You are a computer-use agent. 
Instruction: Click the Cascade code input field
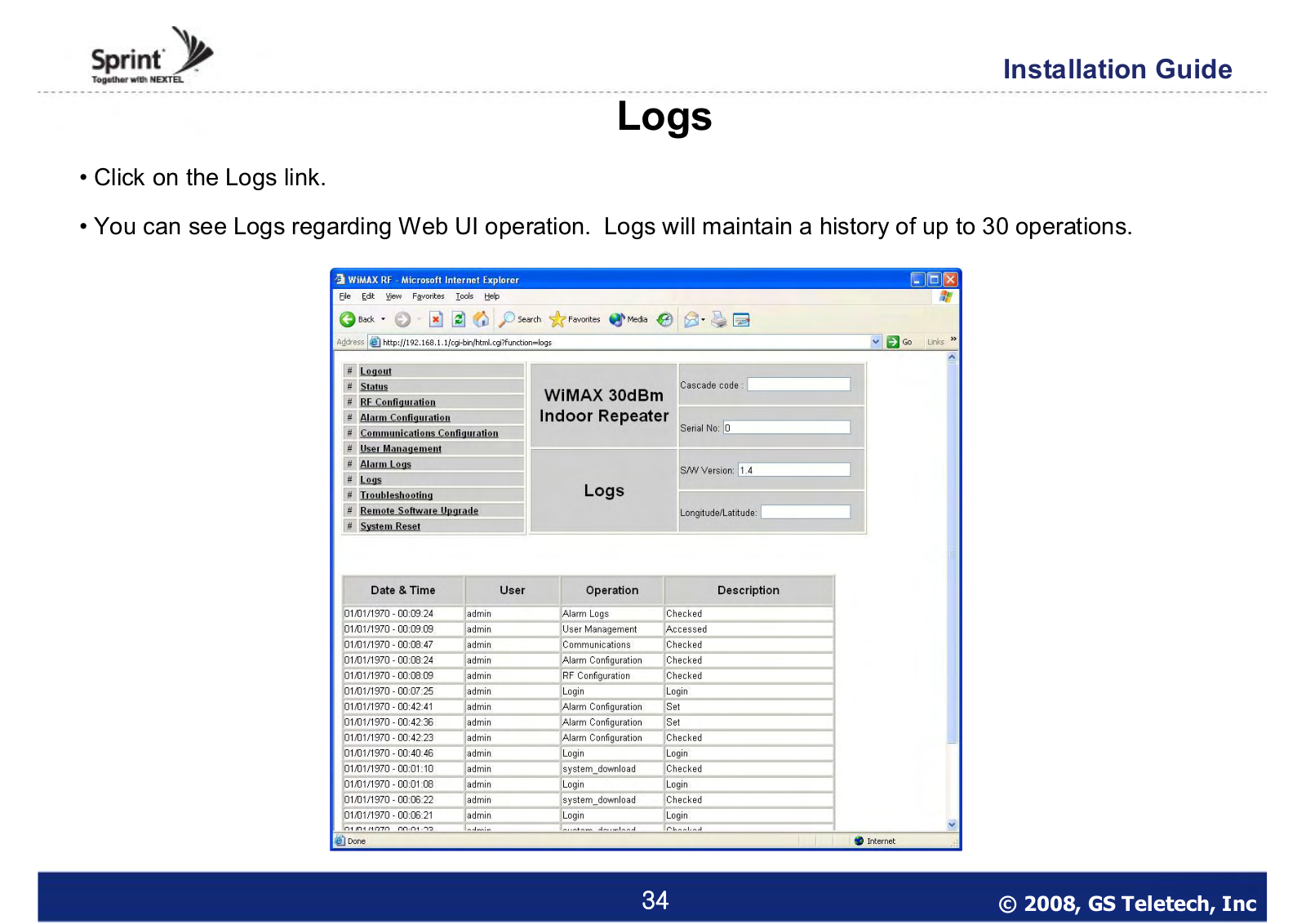tap(798, 384)
